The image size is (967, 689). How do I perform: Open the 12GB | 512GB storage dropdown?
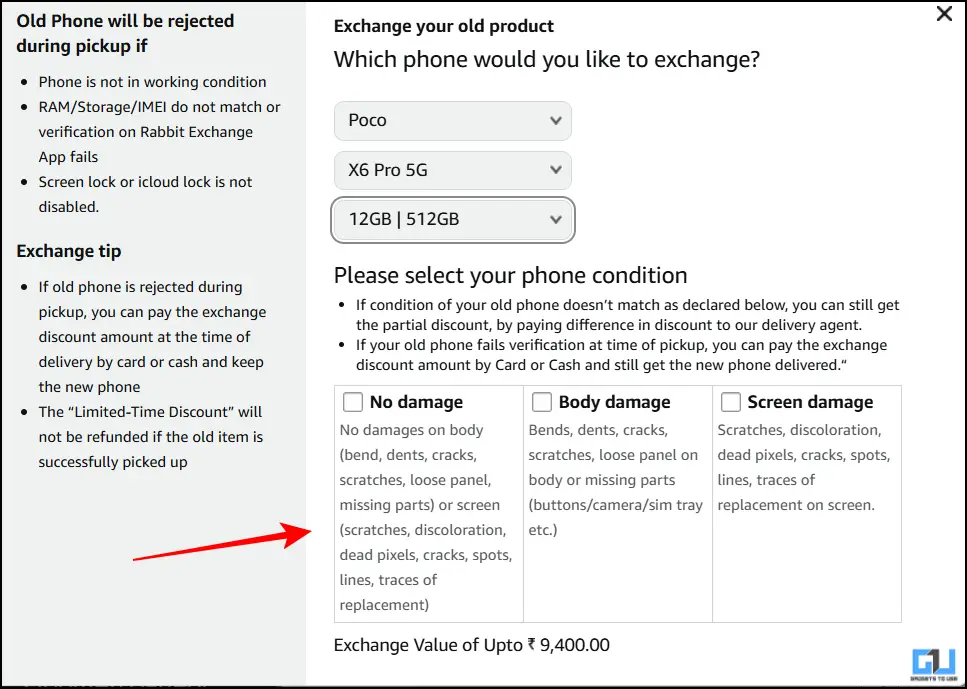(453, 220)
